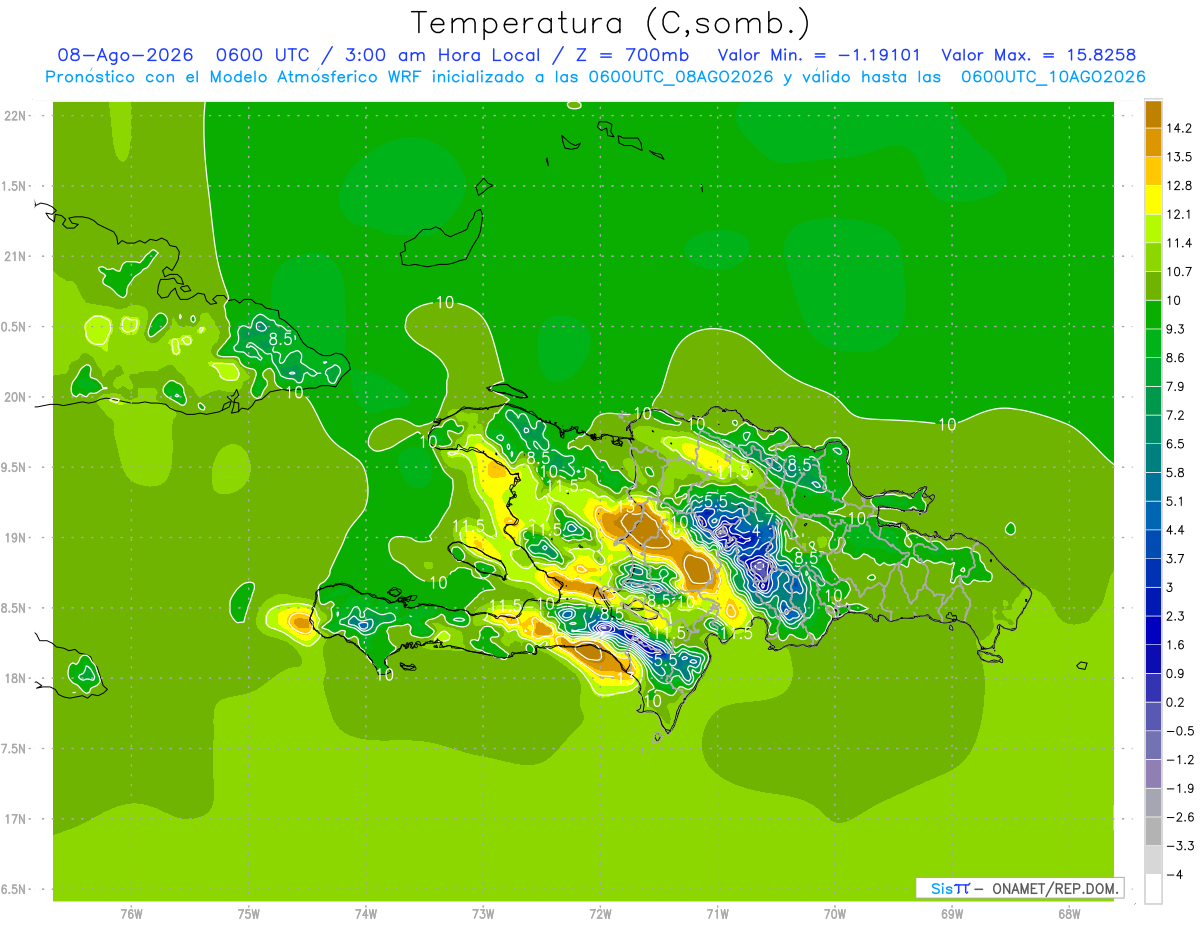Click the model init time '0600UTC_08AGO2026'
Image resolution: width=1200 pixels, height=927 pixels.
[680, 77]
